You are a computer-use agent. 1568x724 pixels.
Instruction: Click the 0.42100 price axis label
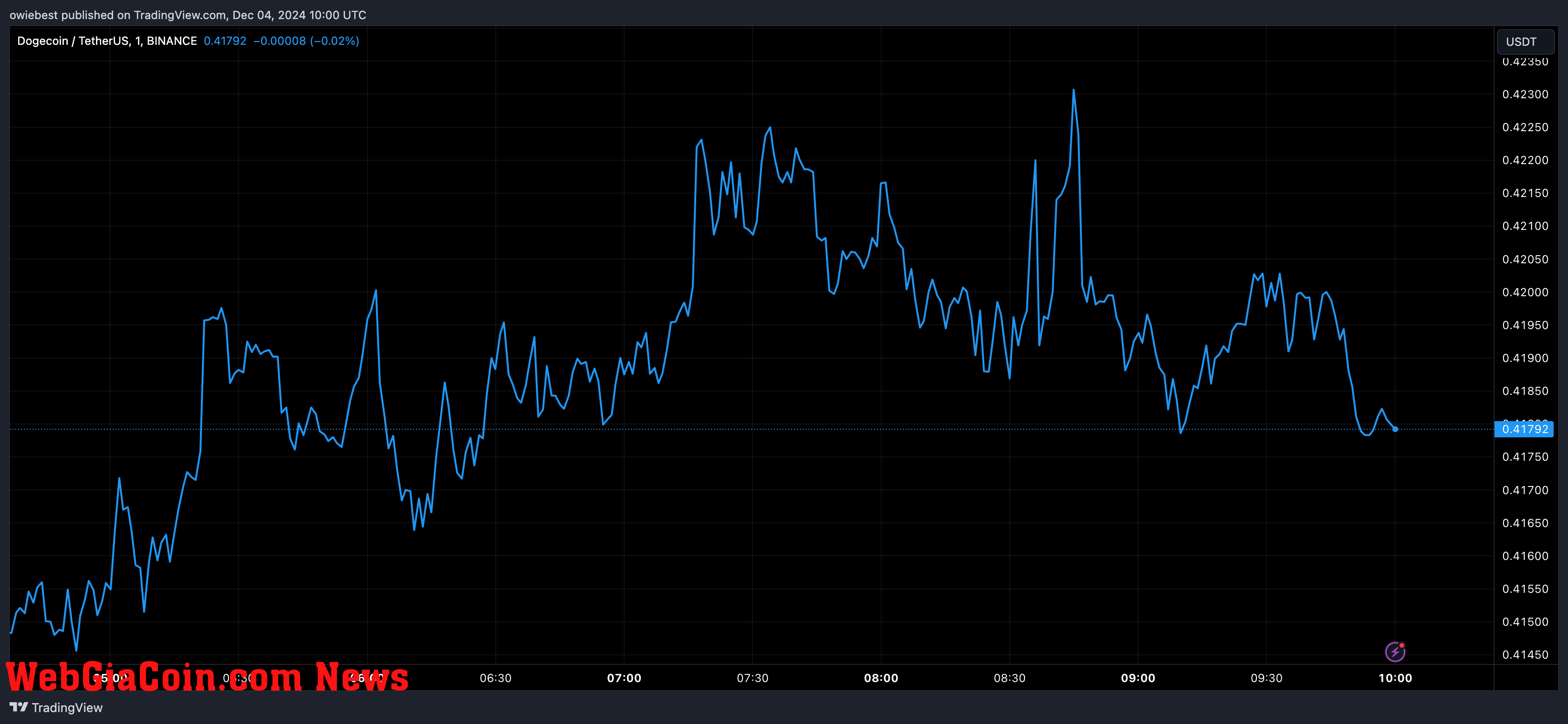pyautogui.click(x=1525, y=226)
